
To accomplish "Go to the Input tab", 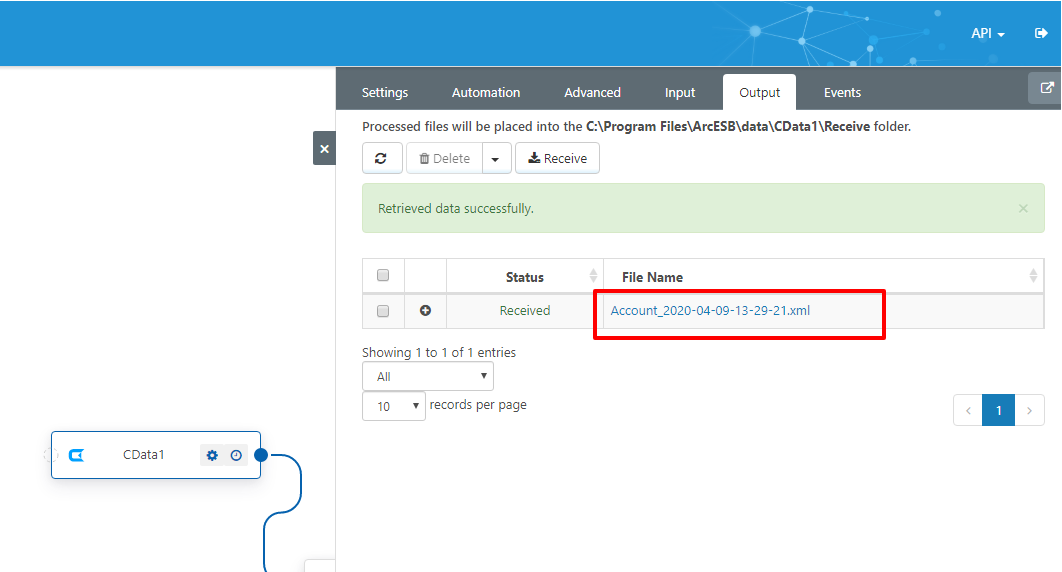I will pyautogui.click(x=679, y=92).
